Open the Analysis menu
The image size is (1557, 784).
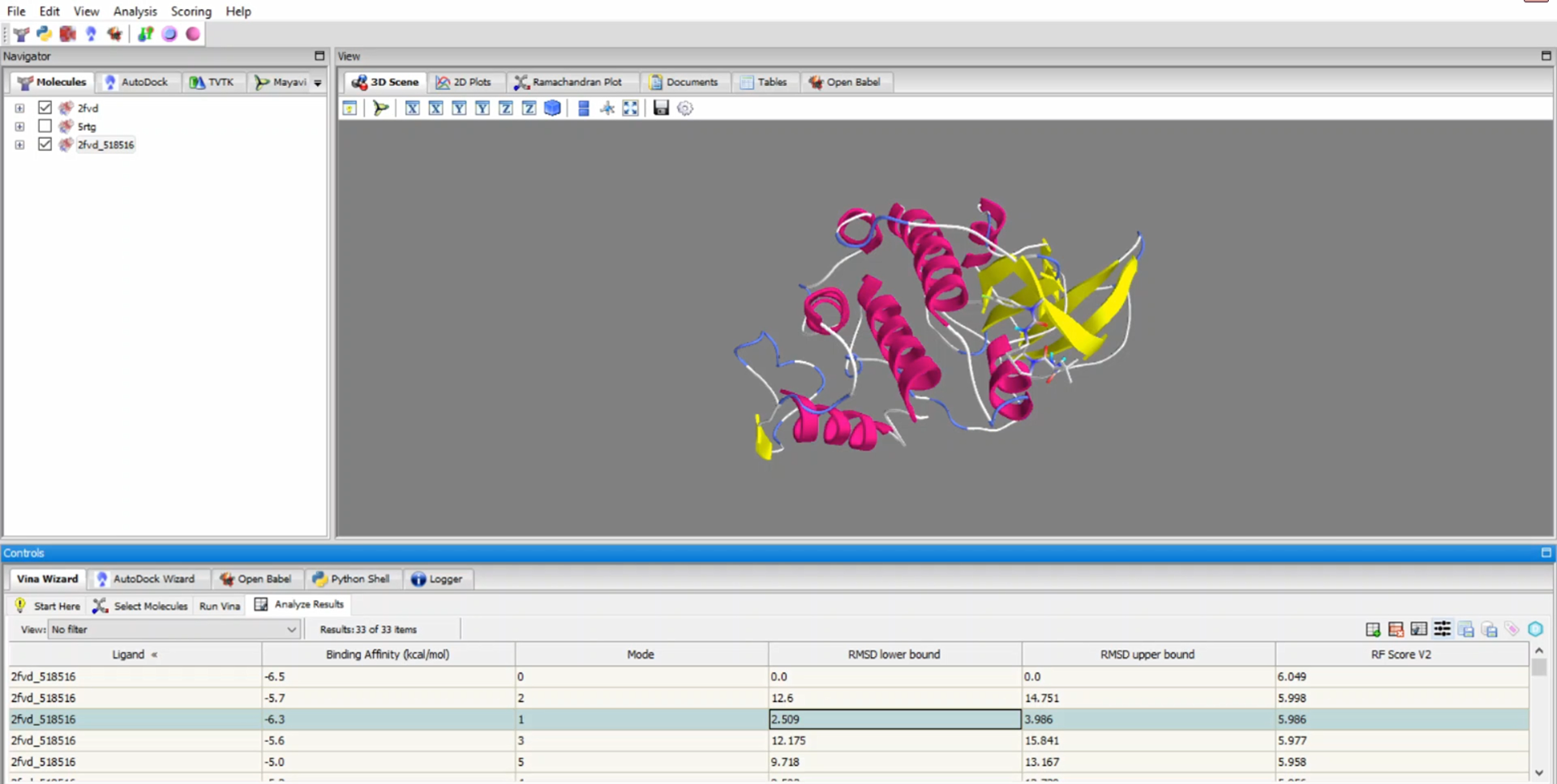coord(135,11)
